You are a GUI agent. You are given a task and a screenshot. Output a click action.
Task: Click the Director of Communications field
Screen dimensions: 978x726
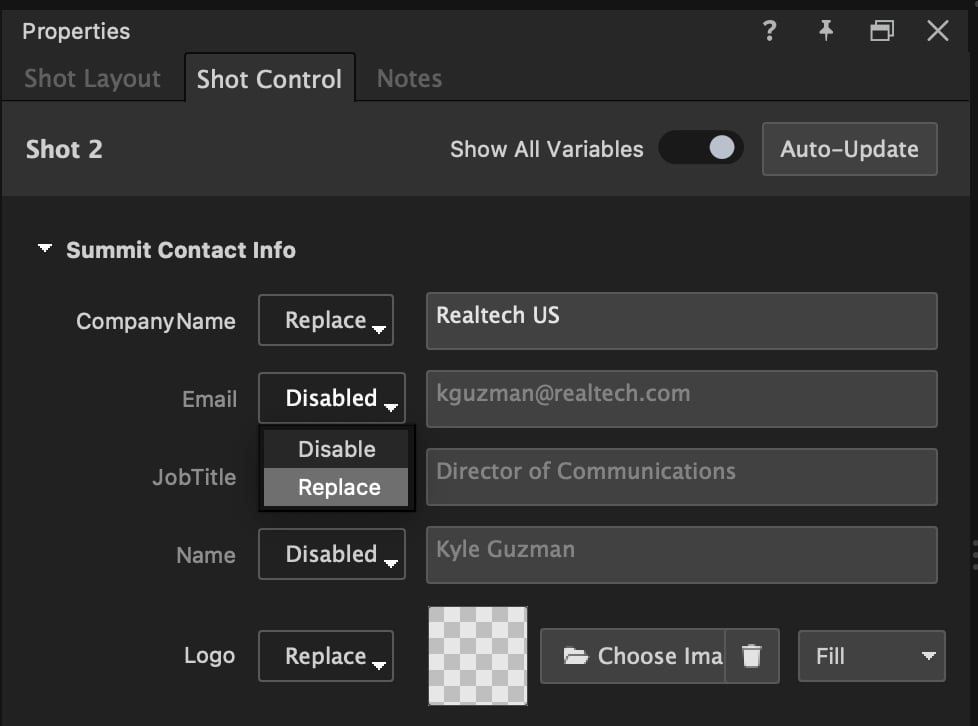coord(682,477)
